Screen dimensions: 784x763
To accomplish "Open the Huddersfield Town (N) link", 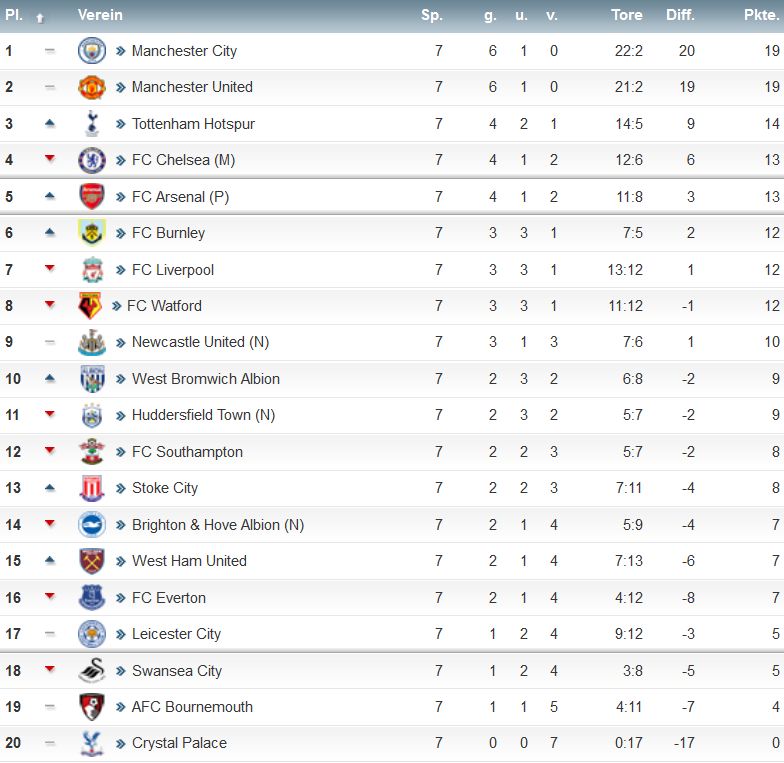I will 203,415.
